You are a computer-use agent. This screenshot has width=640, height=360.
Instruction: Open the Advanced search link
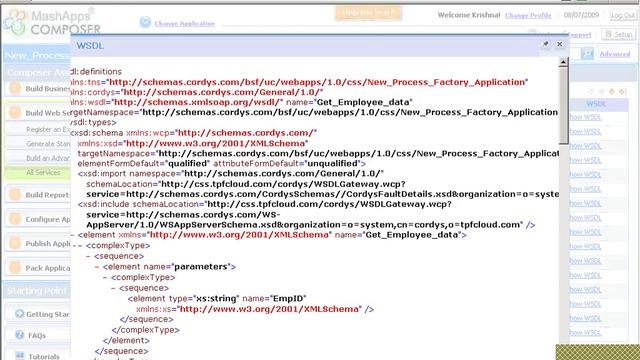click(615, 54)
